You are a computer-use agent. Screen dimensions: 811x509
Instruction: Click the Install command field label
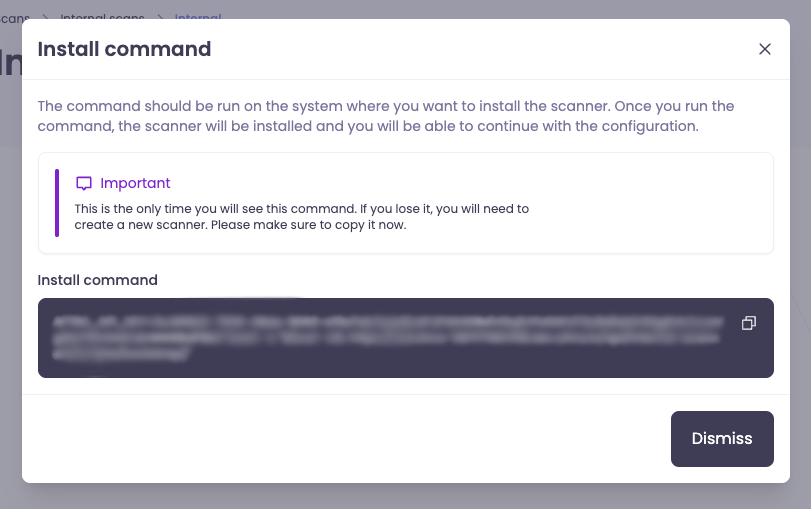click(x=98, y=280)
